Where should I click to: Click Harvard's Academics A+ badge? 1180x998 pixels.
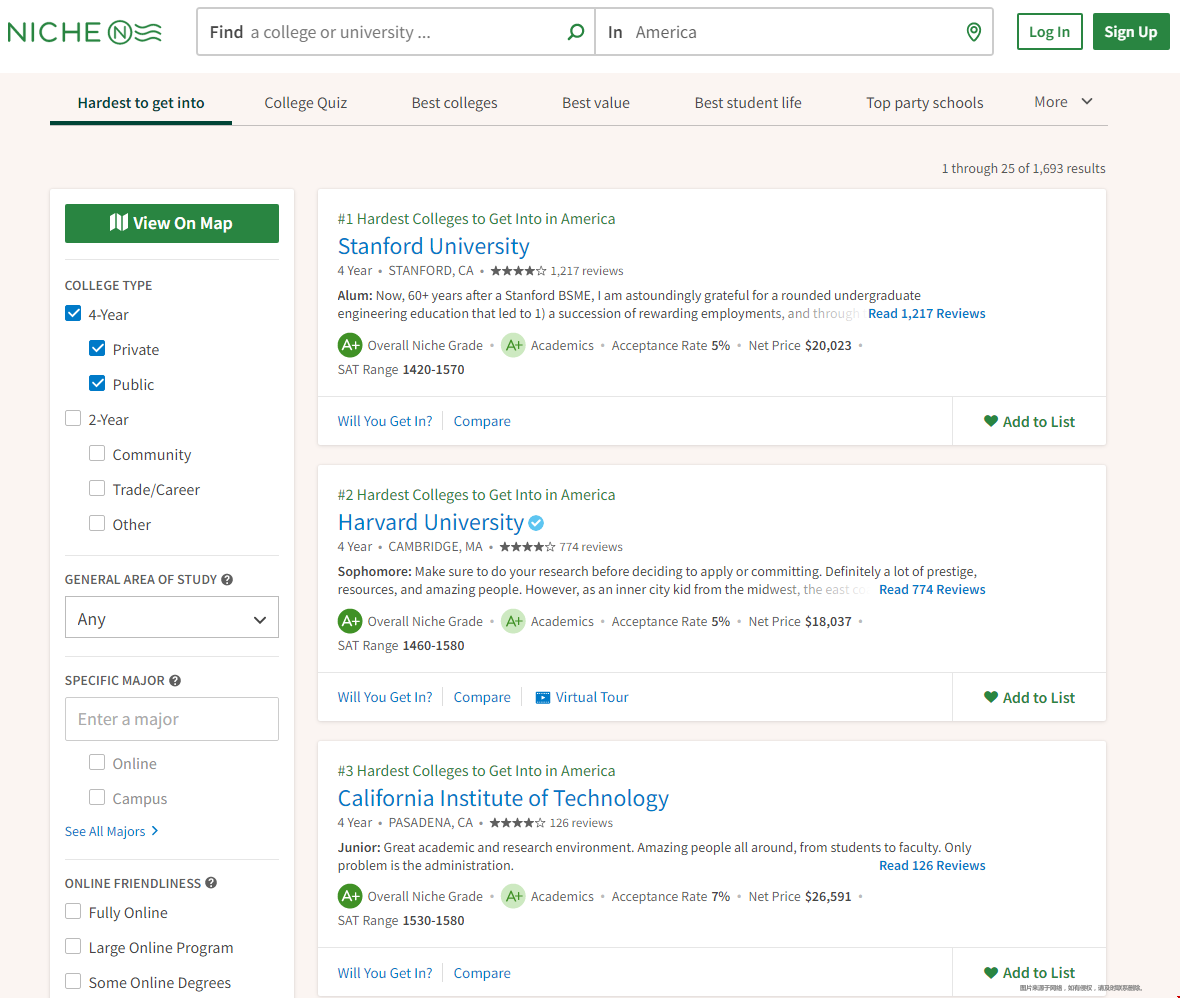click(x=513, y=621)
